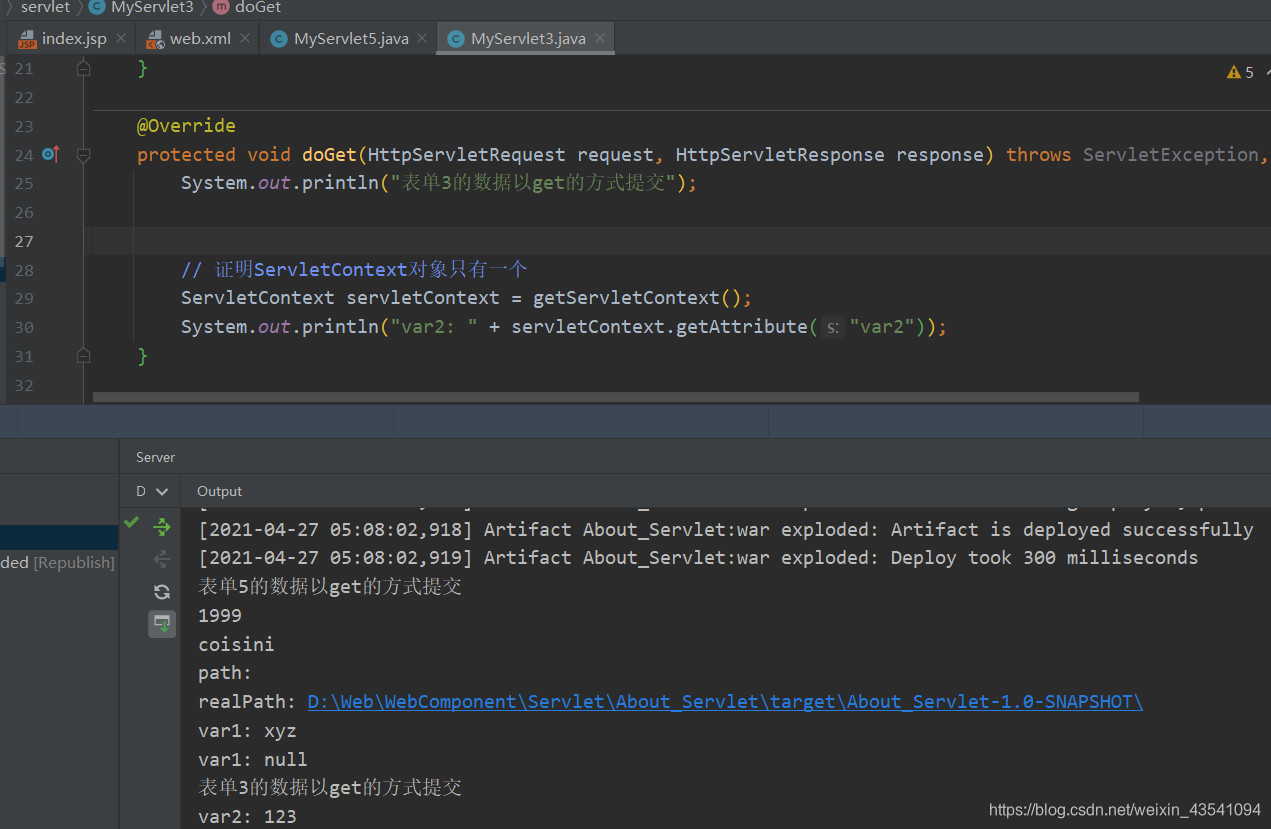Place cursor on empty line 27

click(680, 241)
